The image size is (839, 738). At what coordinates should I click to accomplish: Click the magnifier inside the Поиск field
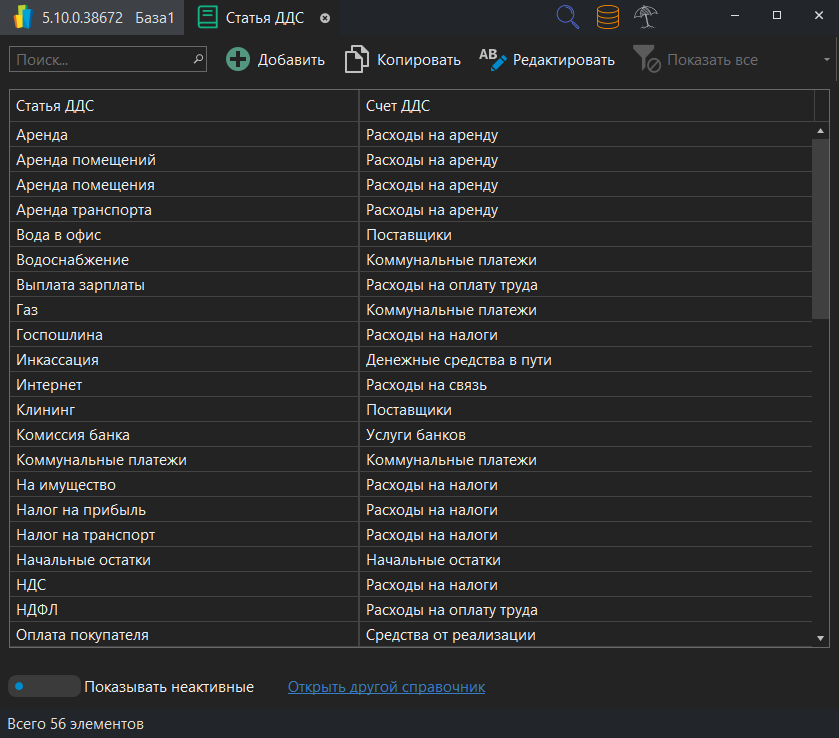[x=196, y=60]
